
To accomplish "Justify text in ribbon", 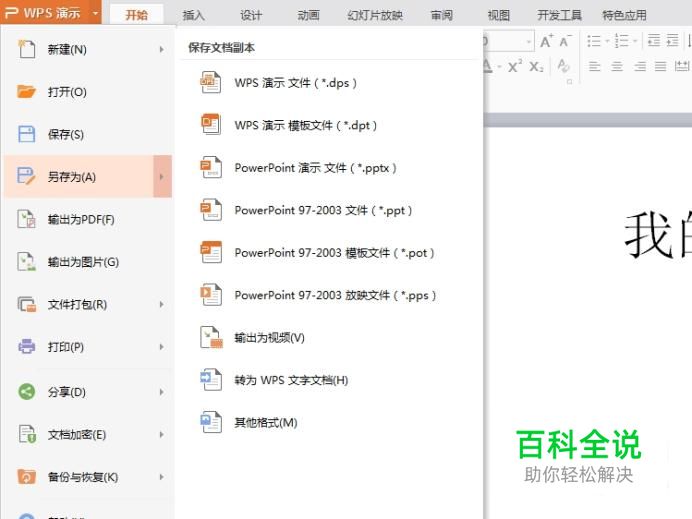I will 660,67.
